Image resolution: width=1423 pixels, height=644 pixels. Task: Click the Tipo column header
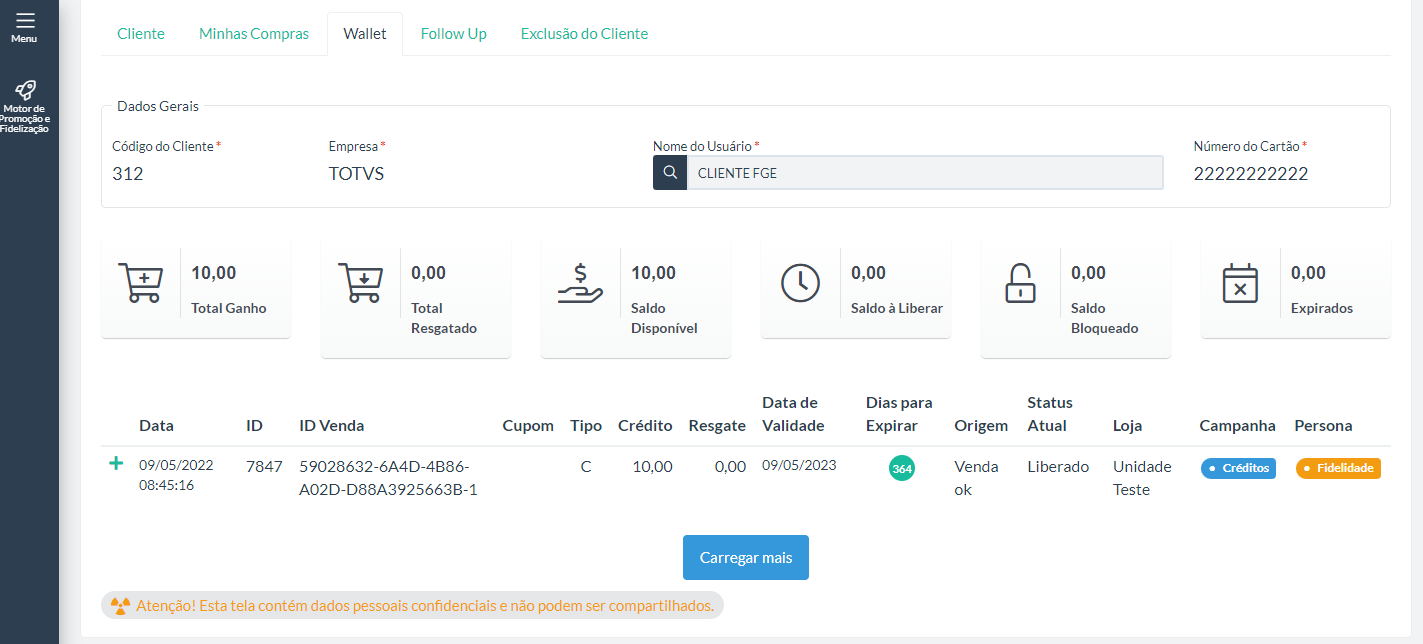(x=586, y=426)
